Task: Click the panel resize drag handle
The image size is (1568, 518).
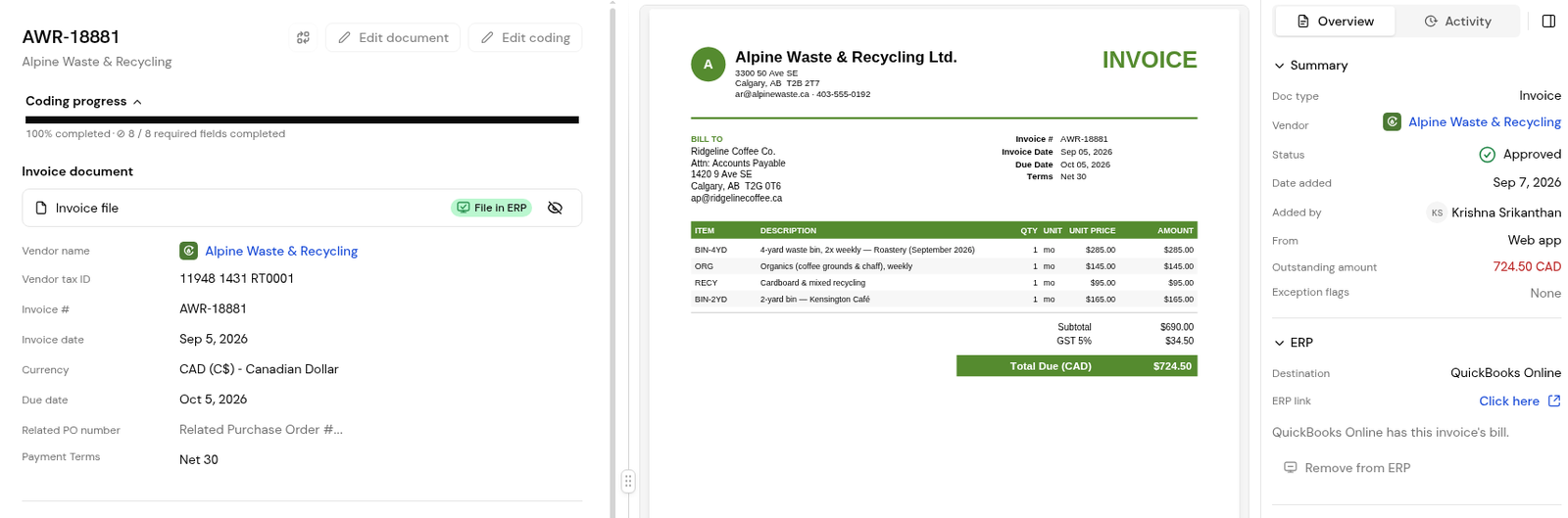Action: coord(628,481)
